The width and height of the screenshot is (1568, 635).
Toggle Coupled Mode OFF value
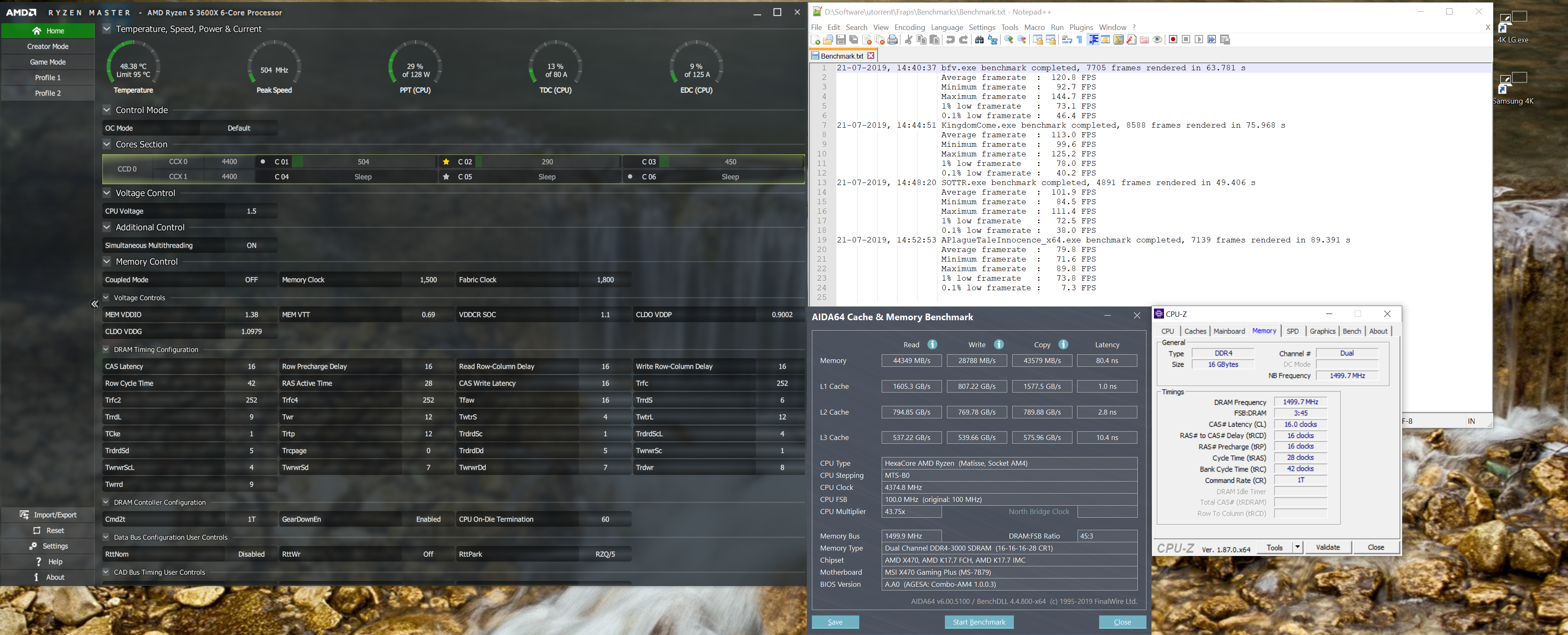pos(251,280)
